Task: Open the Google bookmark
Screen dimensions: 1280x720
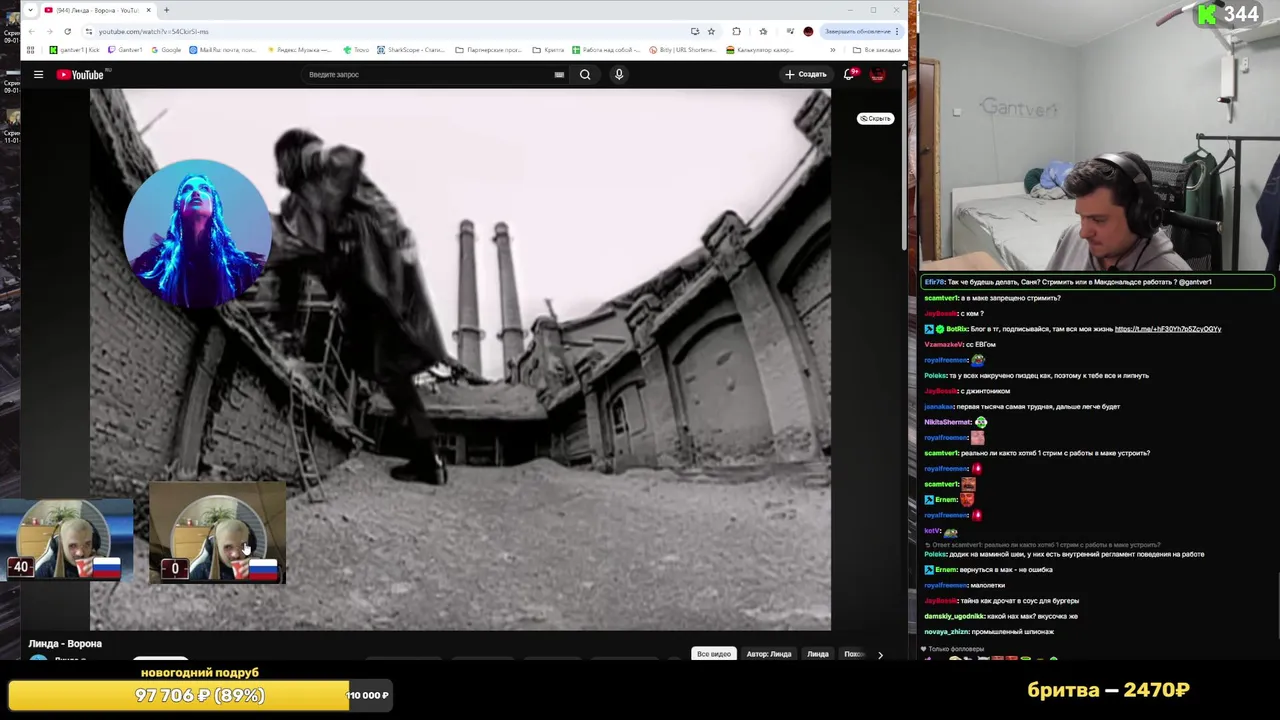Action: pyautogui.click(x=166, y=50)
